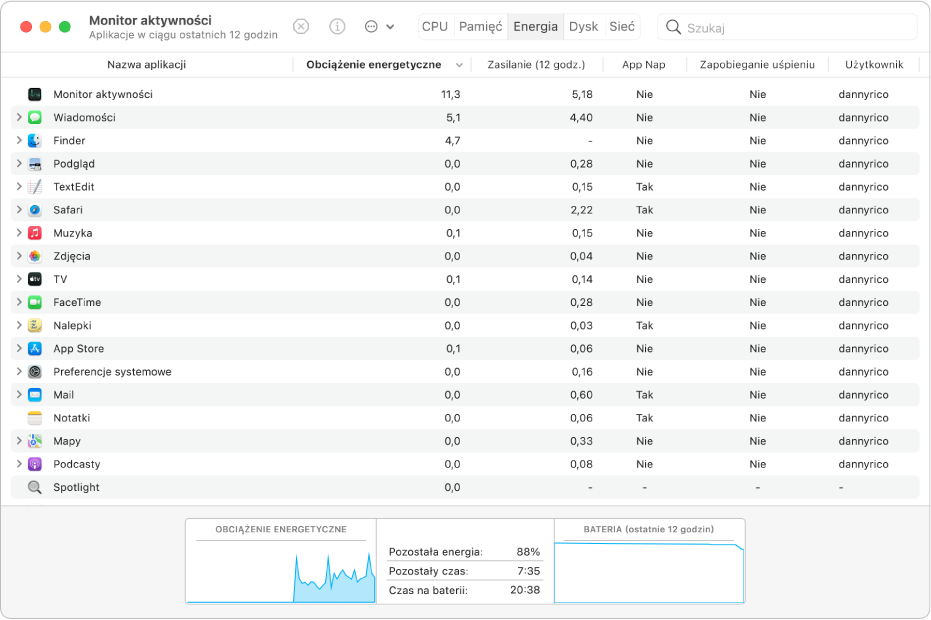Click Safari's Zasilanie value 2,22
Viewport: 931px width, 620px height.
coord(581,210)
